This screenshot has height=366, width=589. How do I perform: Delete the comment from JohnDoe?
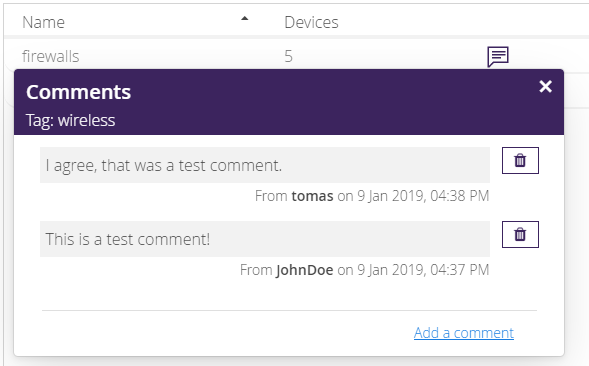(x=520, y=234)
